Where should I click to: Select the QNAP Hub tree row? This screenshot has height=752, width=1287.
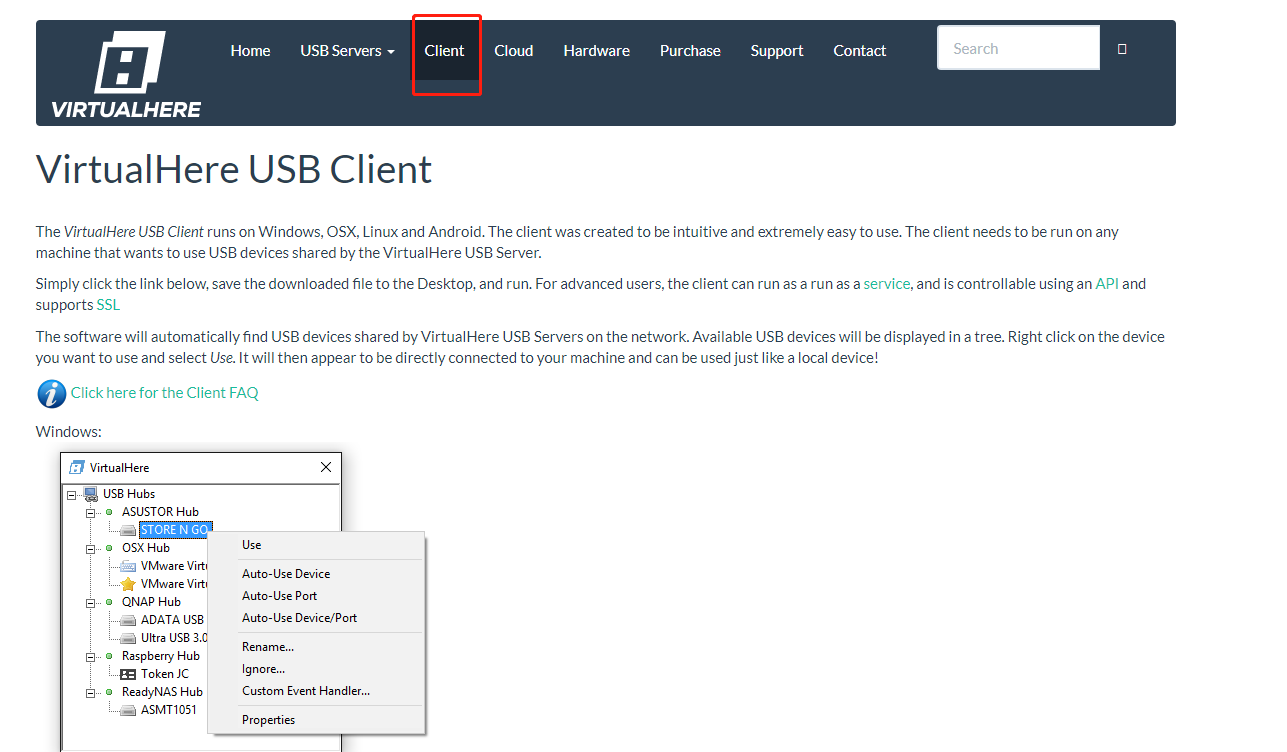151,602
